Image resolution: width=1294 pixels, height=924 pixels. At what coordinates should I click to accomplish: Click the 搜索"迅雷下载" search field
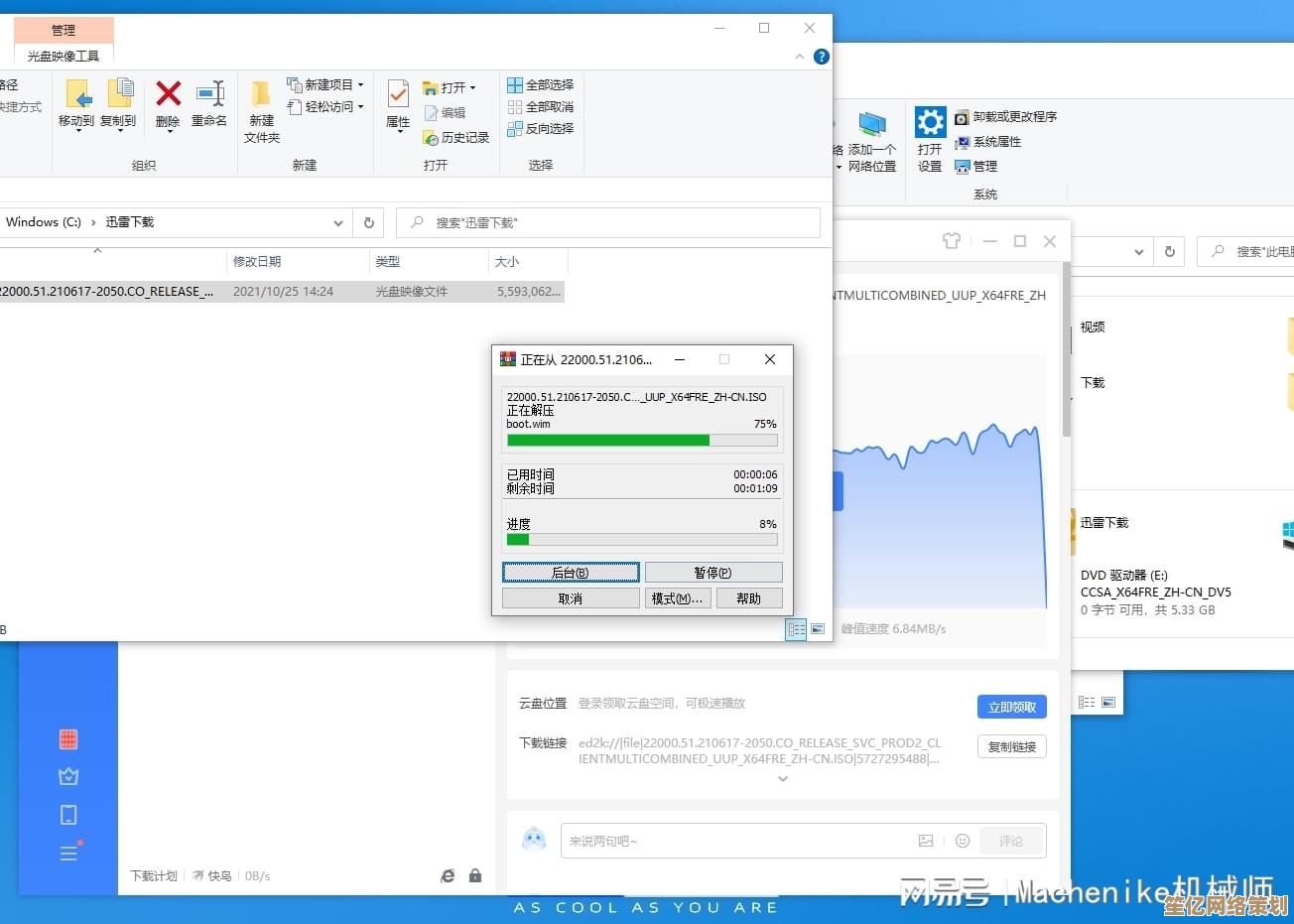(608, 223)
